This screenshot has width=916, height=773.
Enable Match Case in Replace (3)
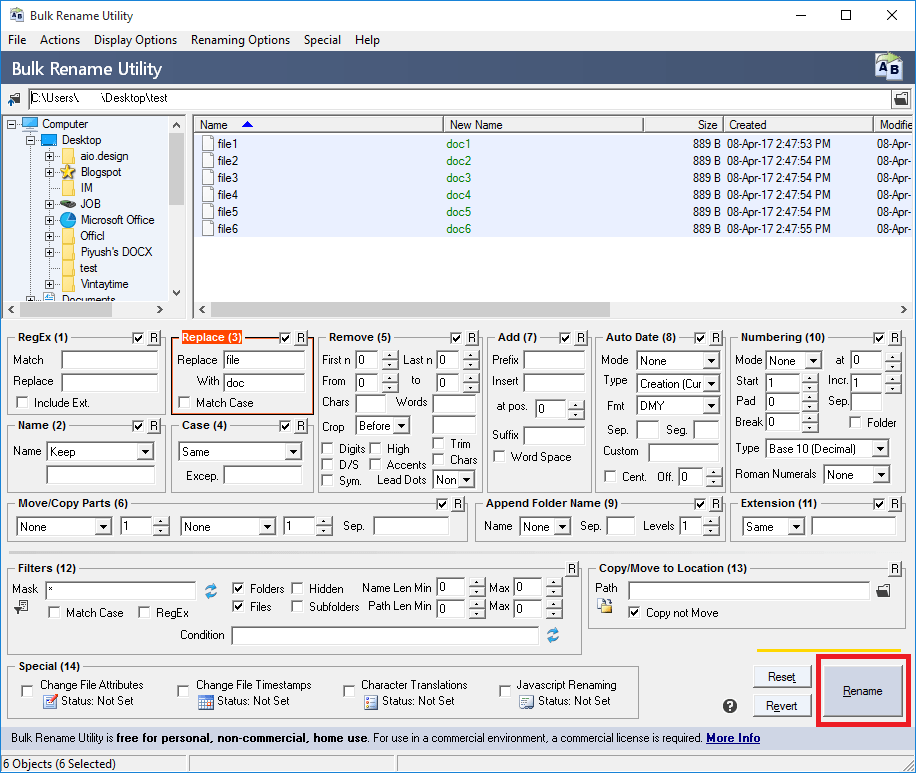pyautogui.click(x=185, y=403)
